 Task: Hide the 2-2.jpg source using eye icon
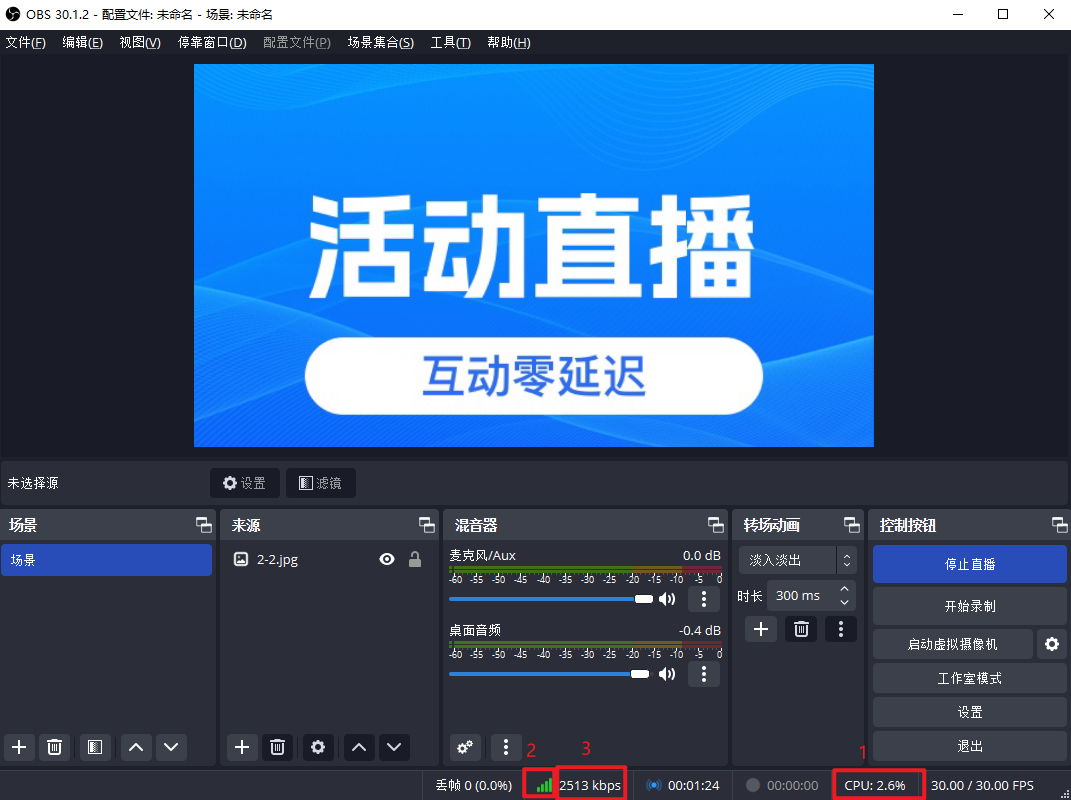pos(387,560)
